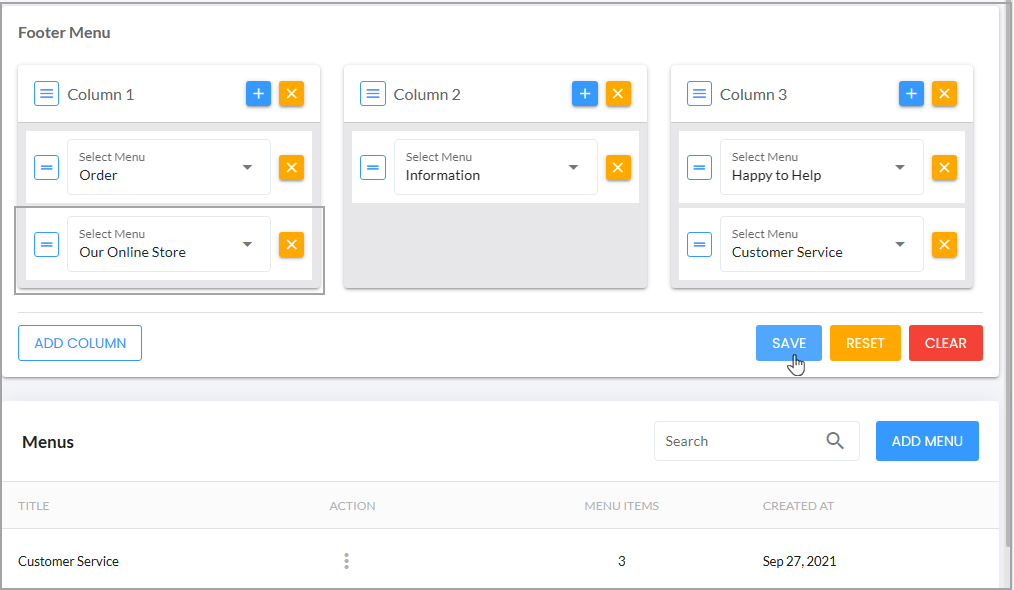Click the reorder handle for Happy to Help
The height and width of the screenshot is (590, 1014).
coord(699,168)
